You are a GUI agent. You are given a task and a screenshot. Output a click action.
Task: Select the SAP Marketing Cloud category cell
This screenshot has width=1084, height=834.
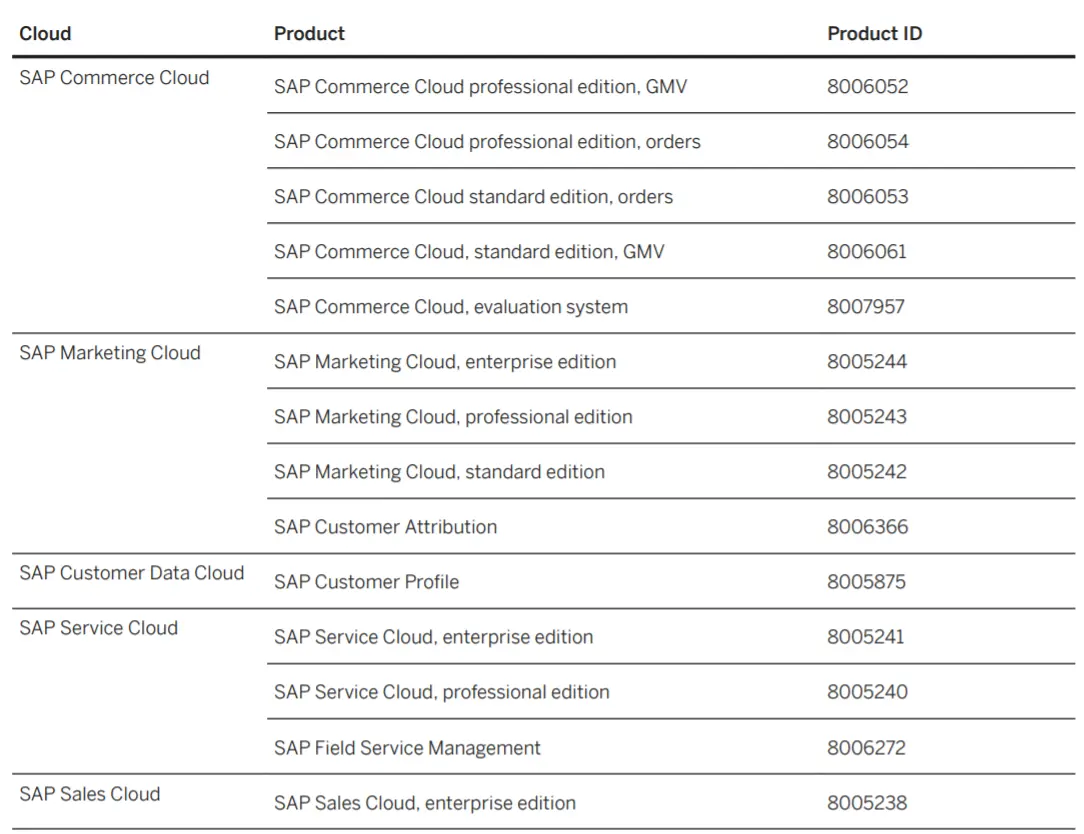(110, 353)
